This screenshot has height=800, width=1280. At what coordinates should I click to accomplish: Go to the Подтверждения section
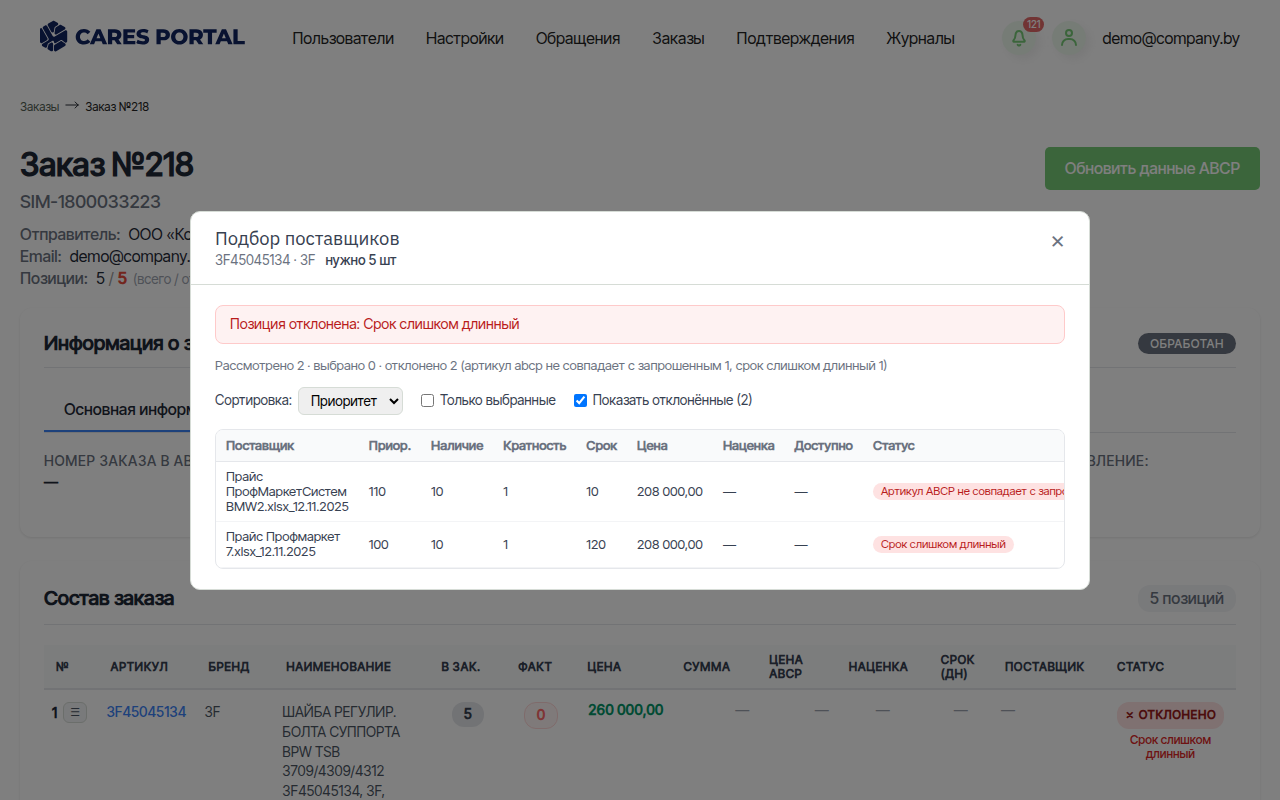pos(795,39)
